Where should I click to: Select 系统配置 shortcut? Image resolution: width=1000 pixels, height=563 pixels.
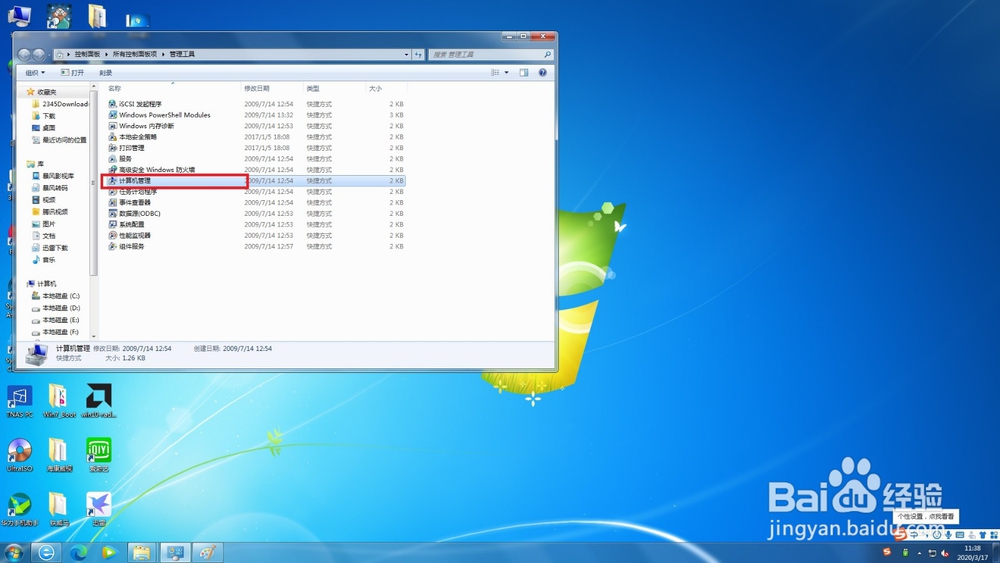[126, 224]
